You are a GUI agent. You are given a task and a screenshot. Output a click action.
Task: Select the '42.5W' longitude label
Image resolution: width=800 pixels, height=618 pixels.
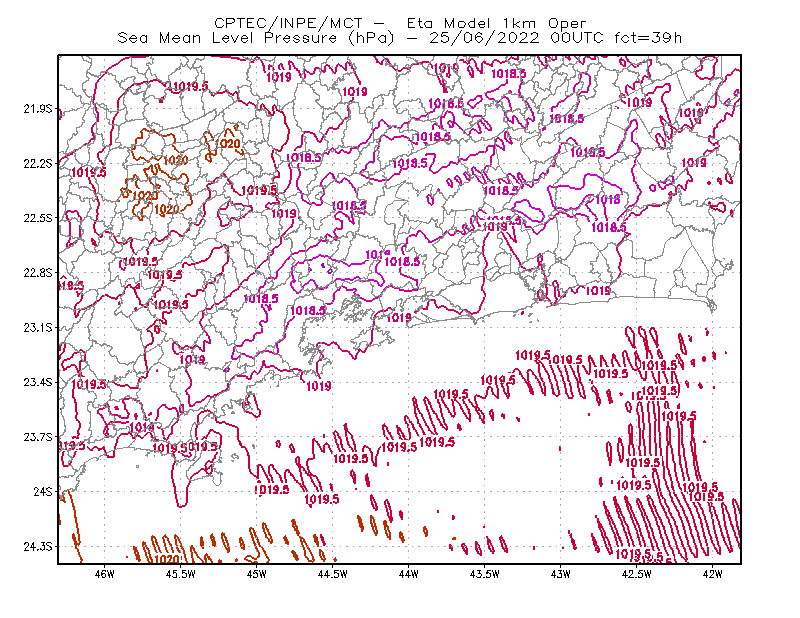pyautogui.click(x=636, y=574)
